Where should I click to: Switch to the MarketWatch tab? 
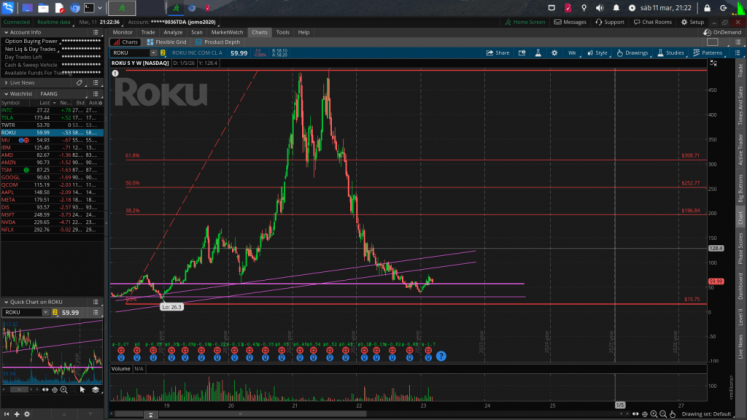(227, 32)
